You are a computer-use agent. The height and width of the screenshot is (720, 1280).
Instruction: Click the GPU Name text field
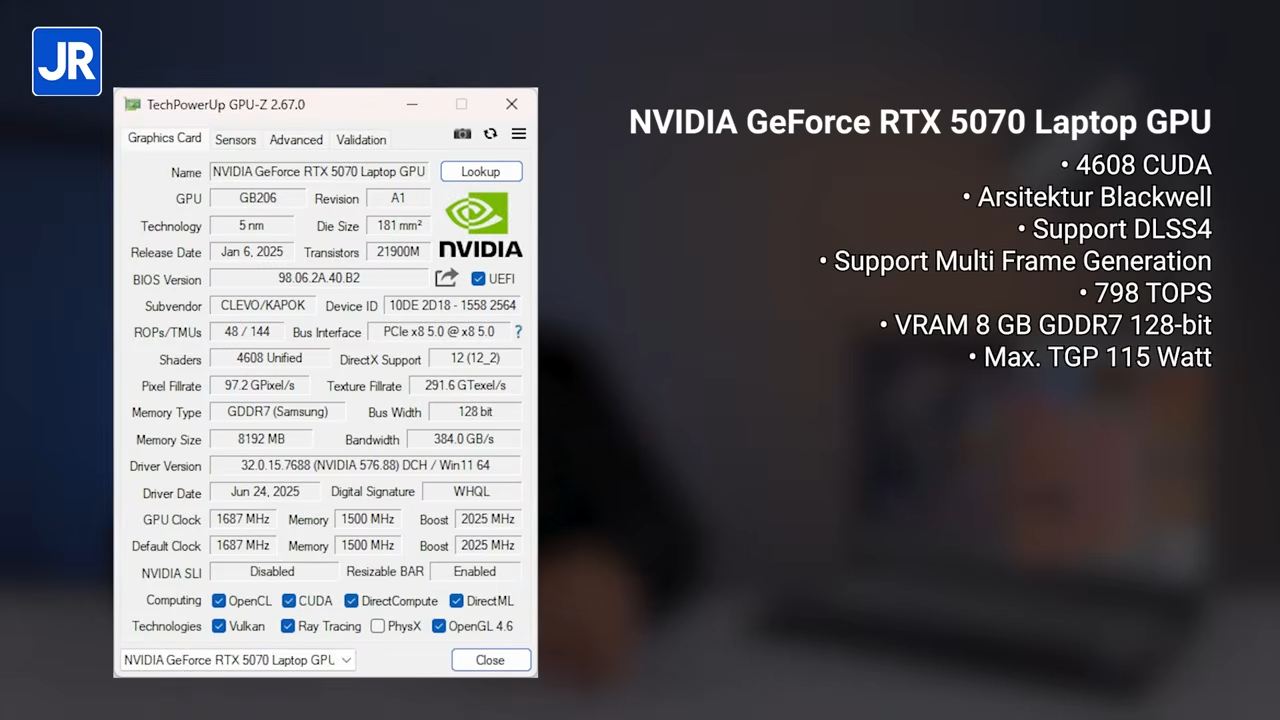pyautogui.click(x=319, y=172)
